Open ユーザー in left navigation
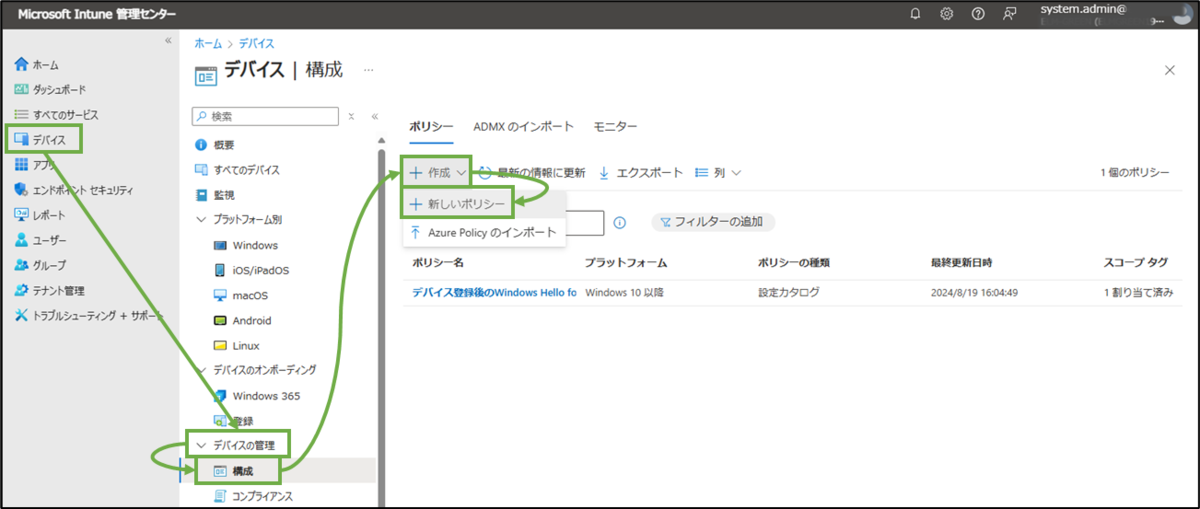 point(41,240)
